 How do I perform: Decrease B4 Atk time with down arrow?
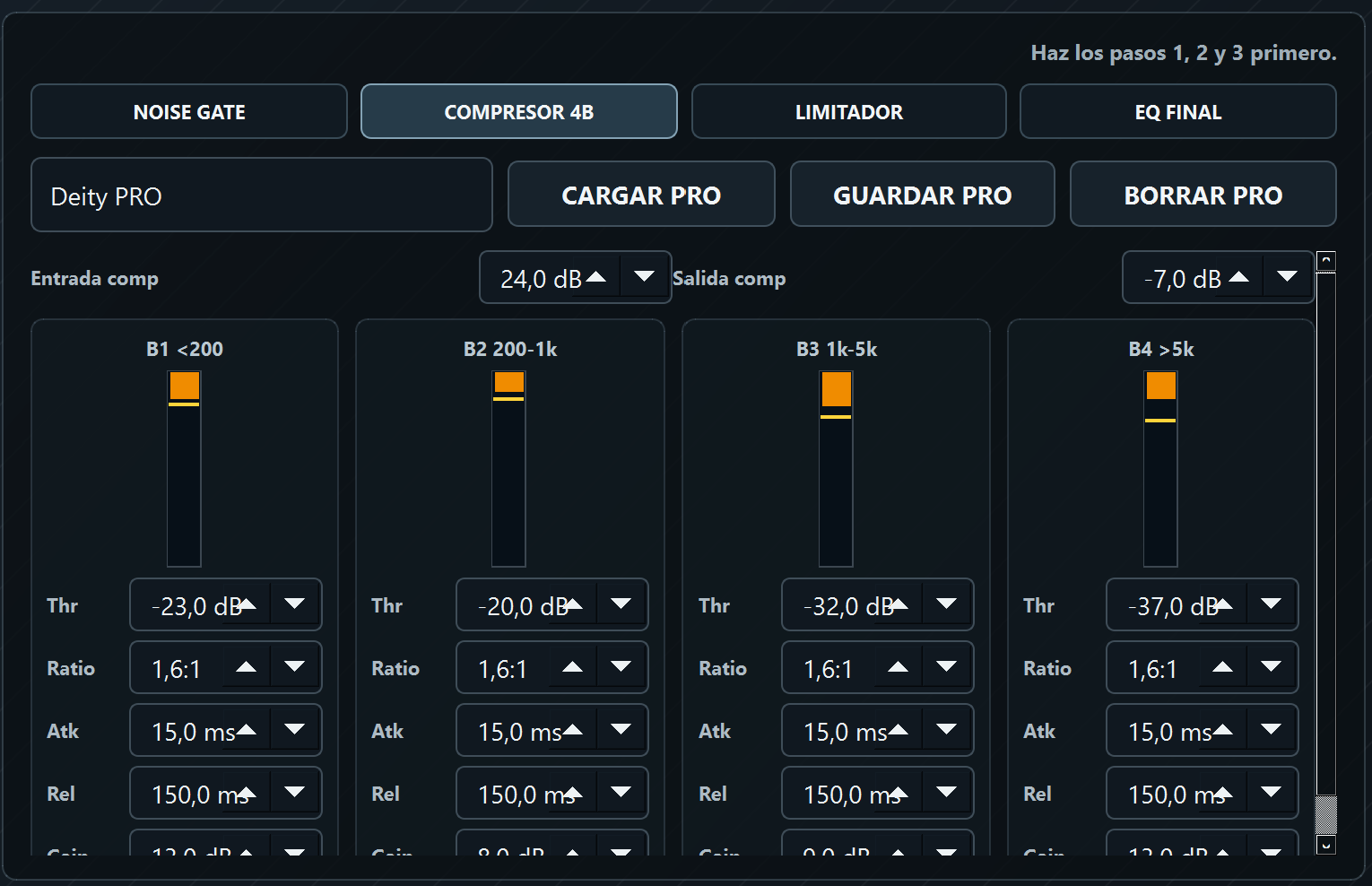point(1271,730)
